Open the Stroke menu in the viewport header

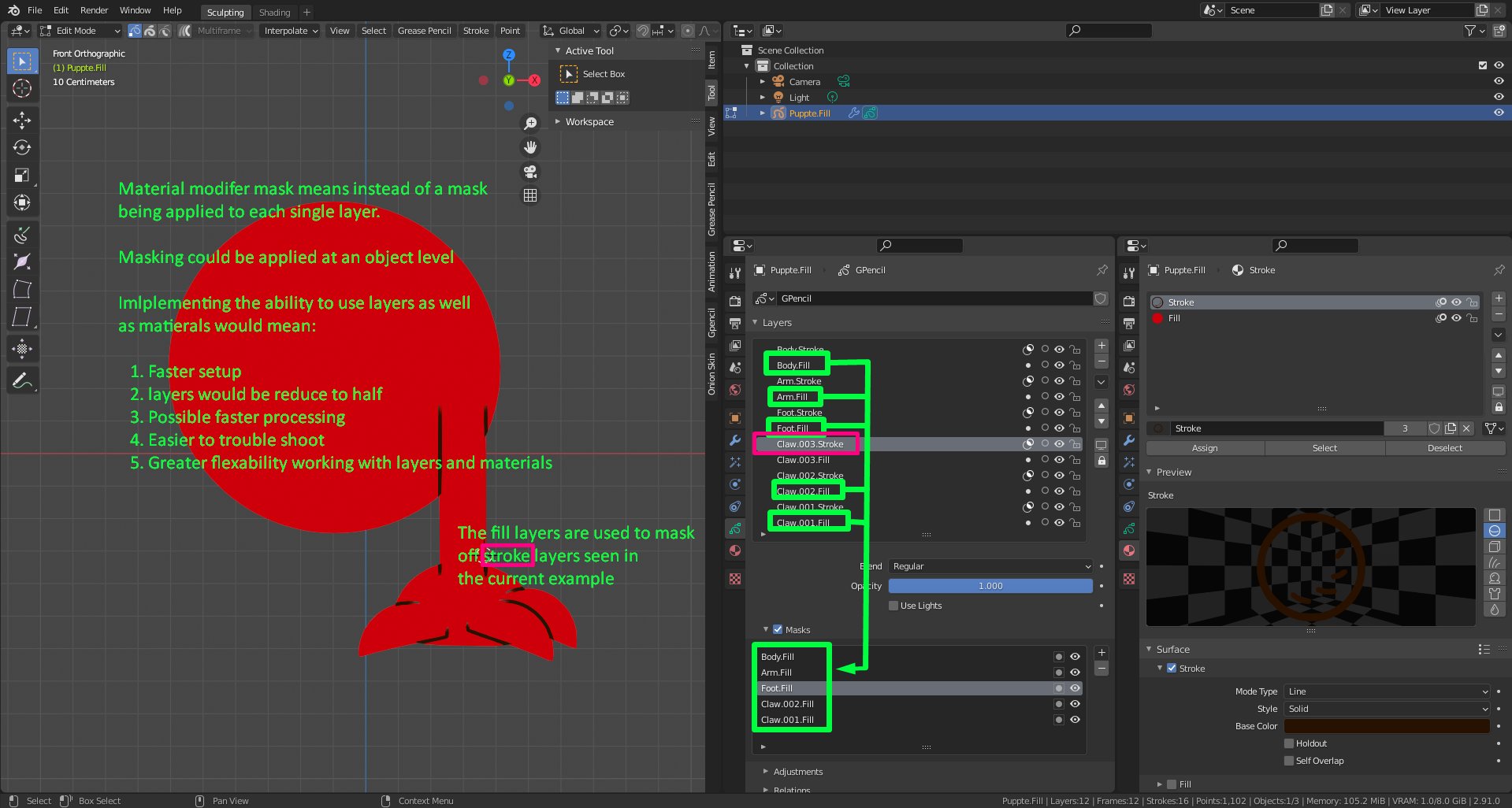(475, 31)
